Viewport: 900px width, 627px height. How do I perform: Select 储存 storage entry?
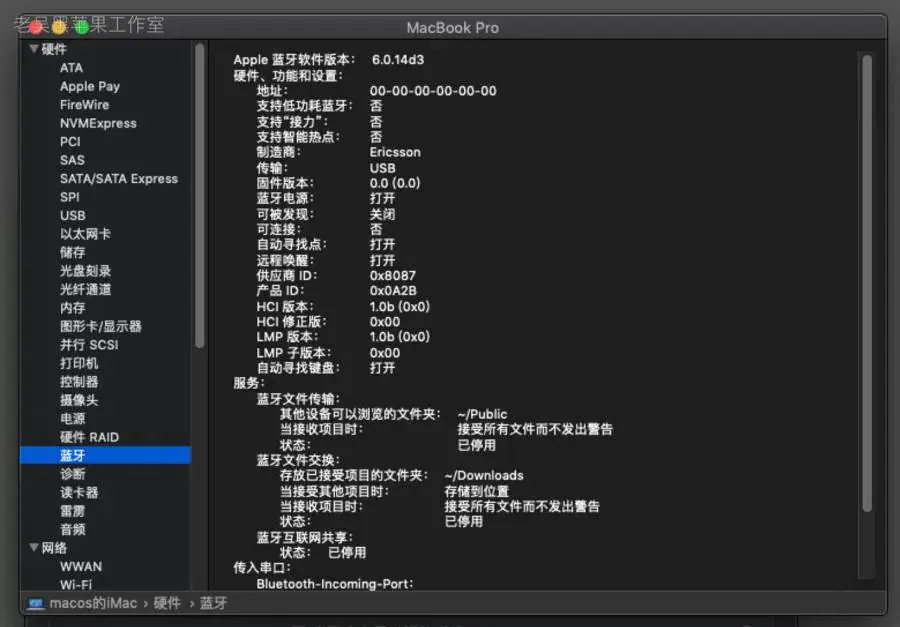[72, 252]
